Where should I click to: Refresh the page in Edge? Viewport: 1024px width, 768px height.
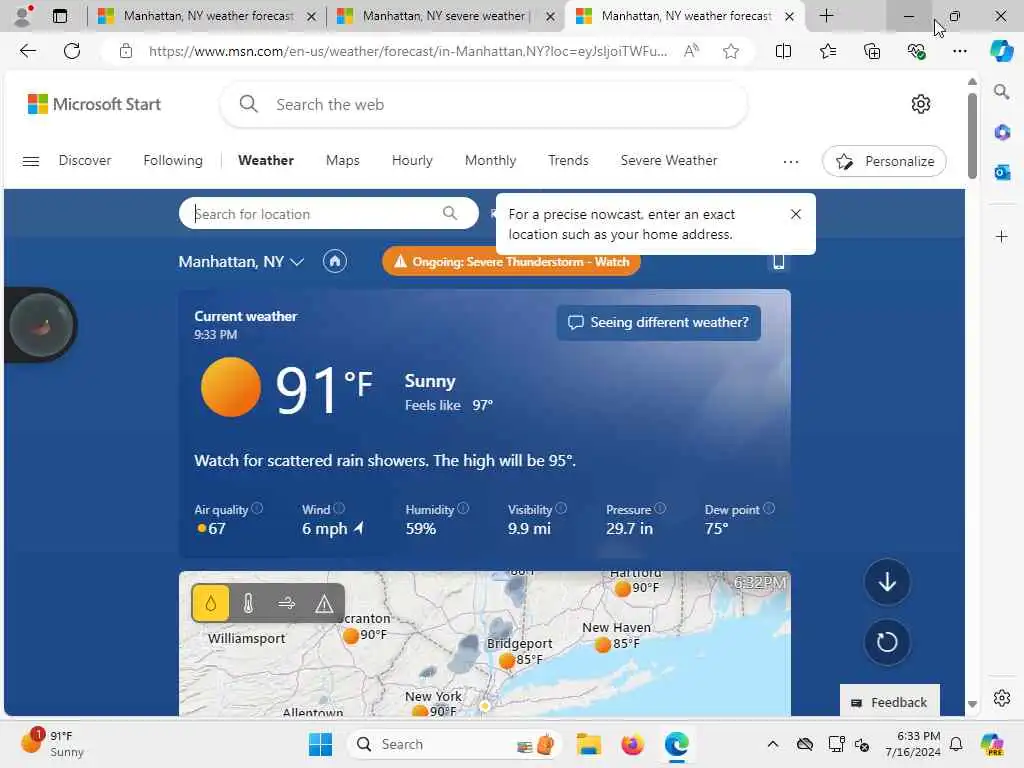coord(72,51)
